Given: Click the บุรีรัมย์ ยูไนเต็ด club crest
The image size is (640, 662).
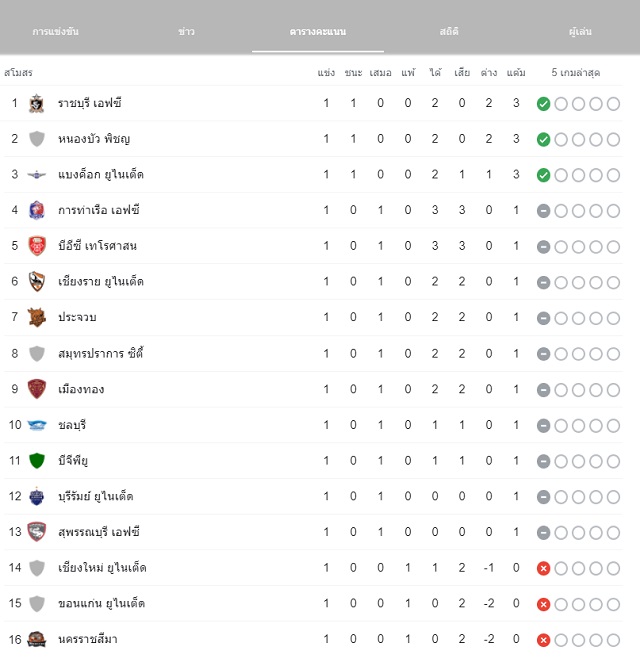Looking at the screenshot, I should pyautogui.click(x=37, y=496).
